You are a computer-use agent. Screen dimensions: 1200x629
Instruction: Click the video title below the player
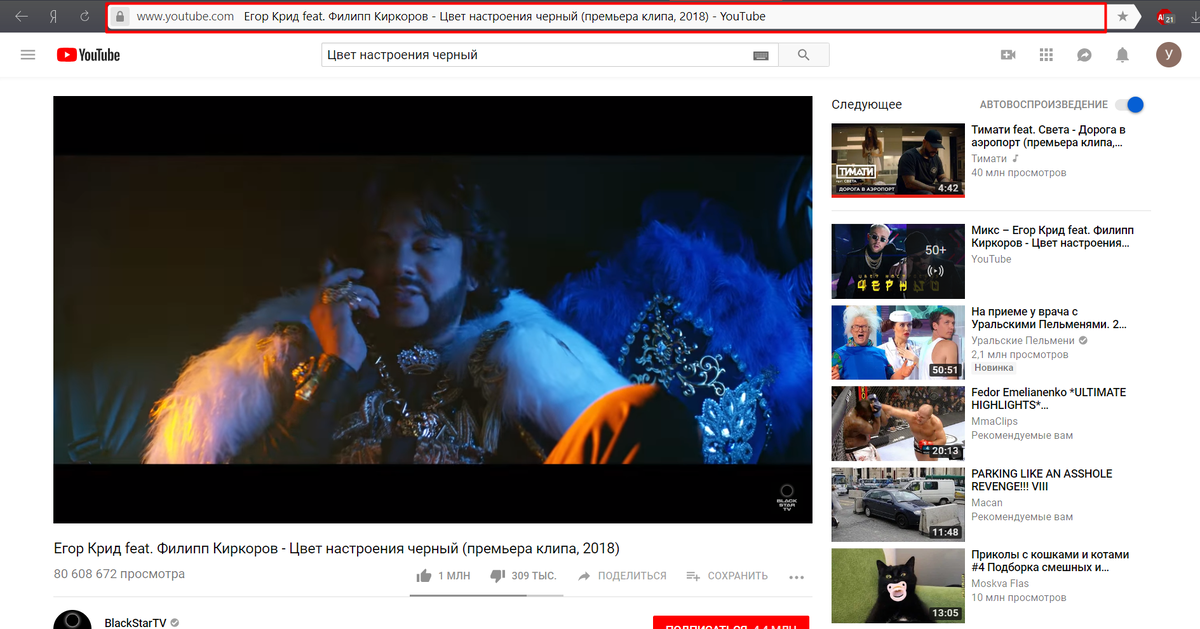[336, 548]
